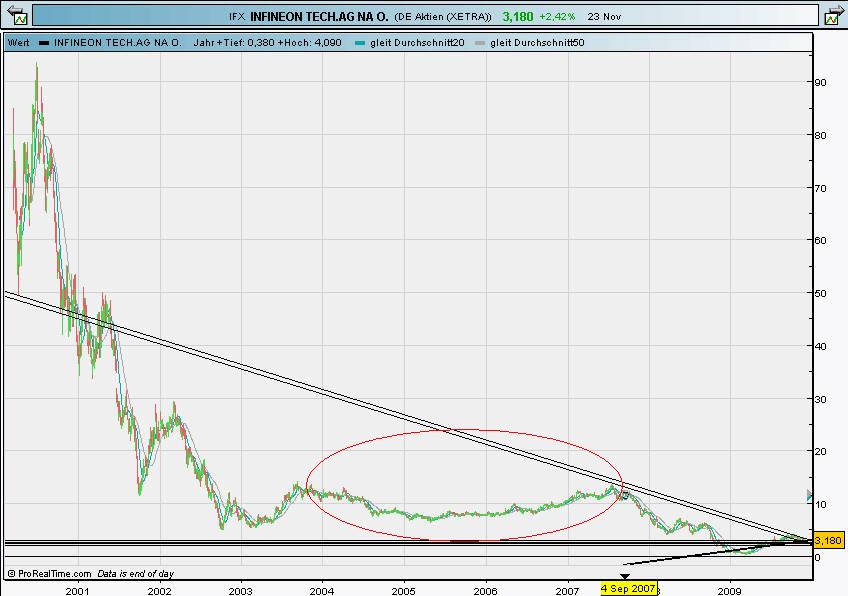Click the 23 Nov date label
The image size is (848, 596).
[x=604, y=17]
